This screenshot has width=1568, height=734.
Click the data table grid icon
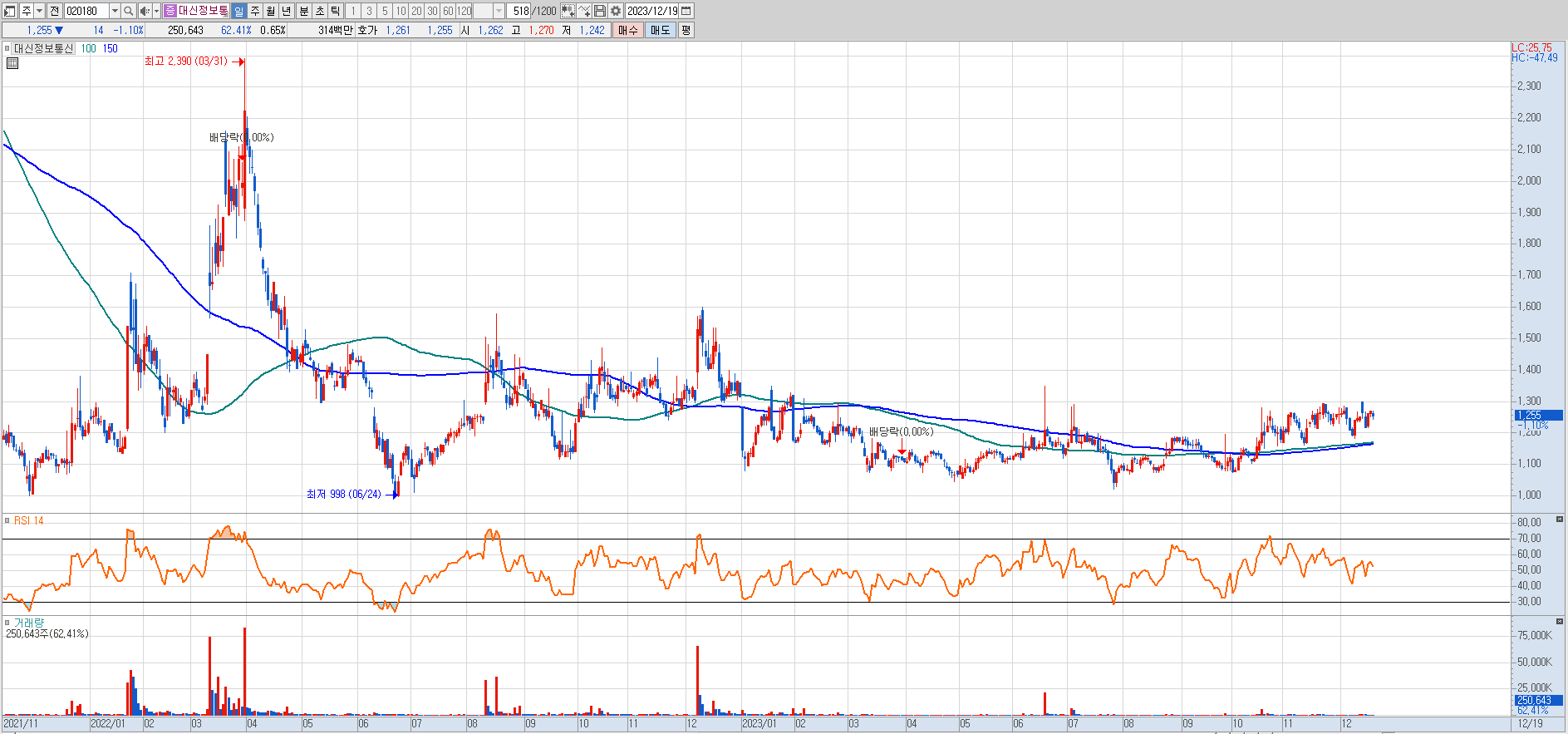pyautogui.click(x=12, y=62)
